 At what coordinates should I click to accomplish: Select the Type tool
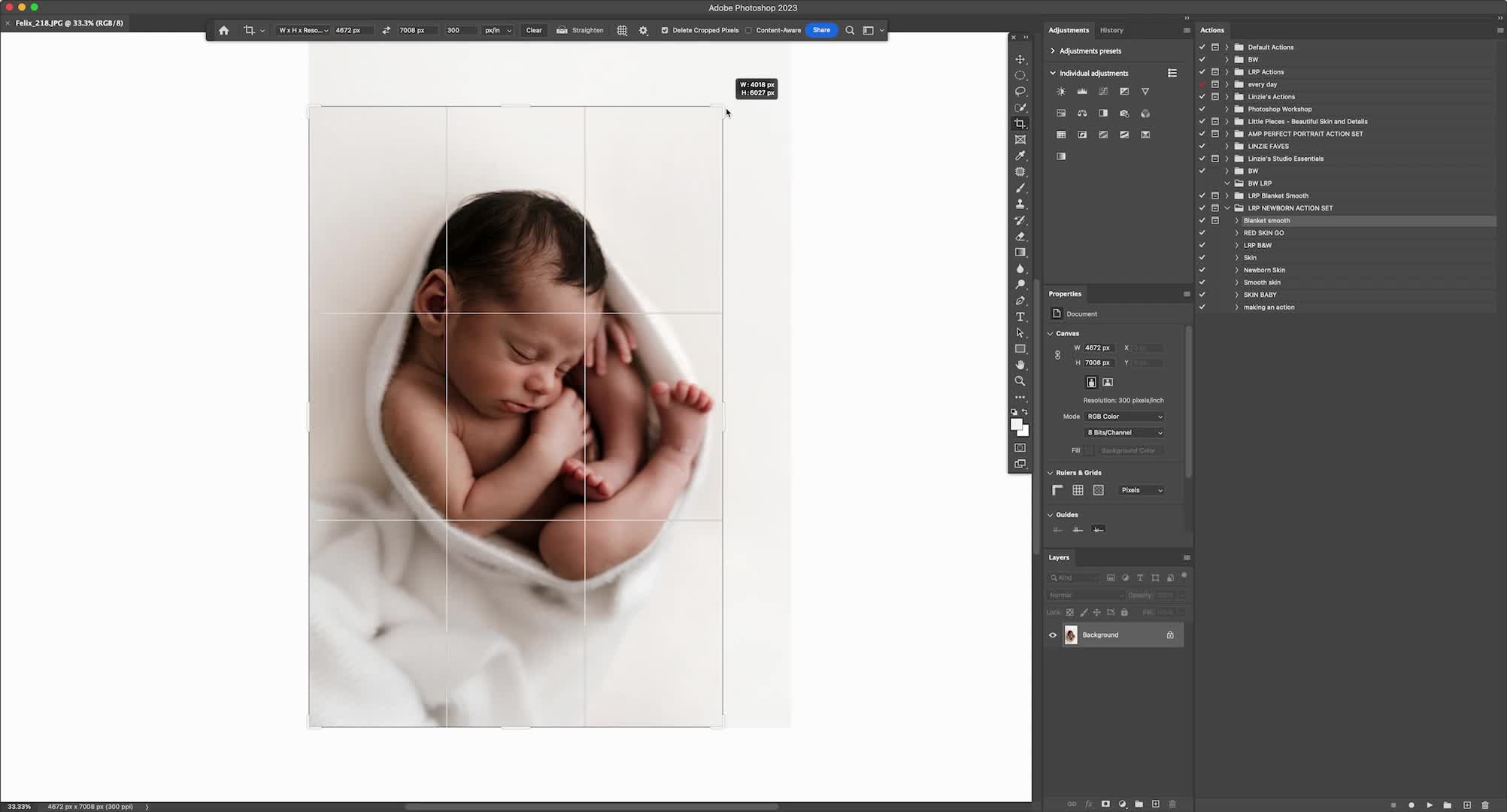click(x=1020, y=317)
